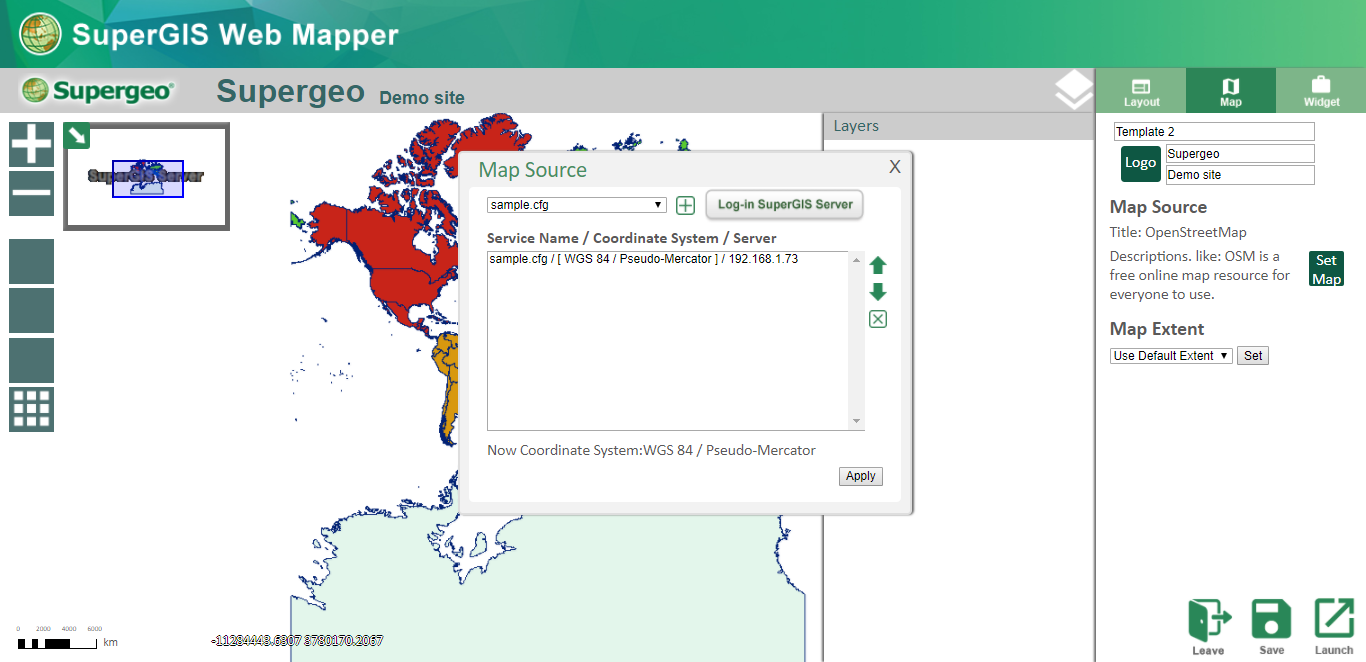Click Log-in SuperGIS Server button
This screenshot has width=1366, height=662.
(784, 205)
